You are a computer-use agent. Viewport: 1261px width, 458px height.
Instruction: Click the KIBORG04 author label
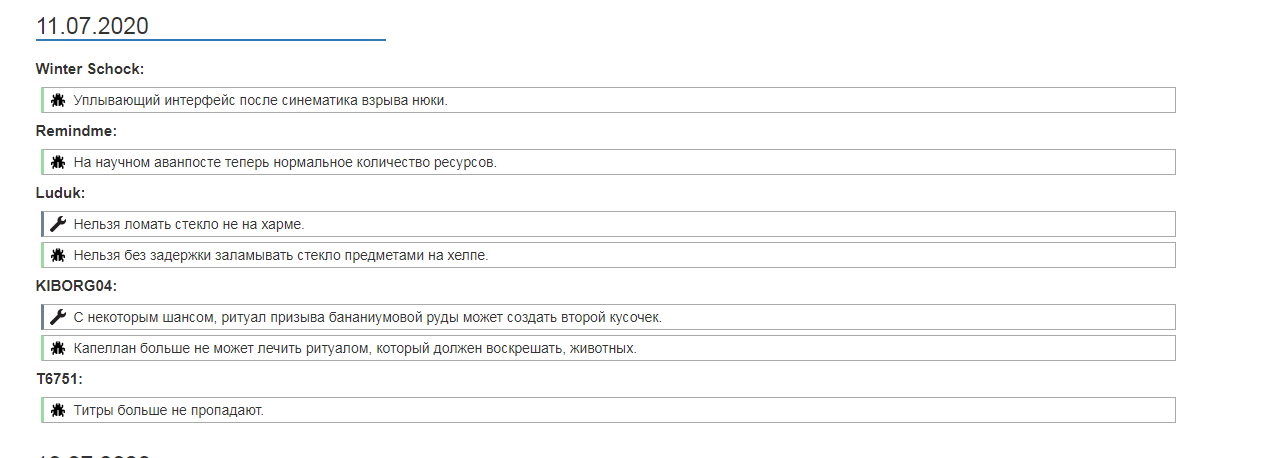click(77, 286)
